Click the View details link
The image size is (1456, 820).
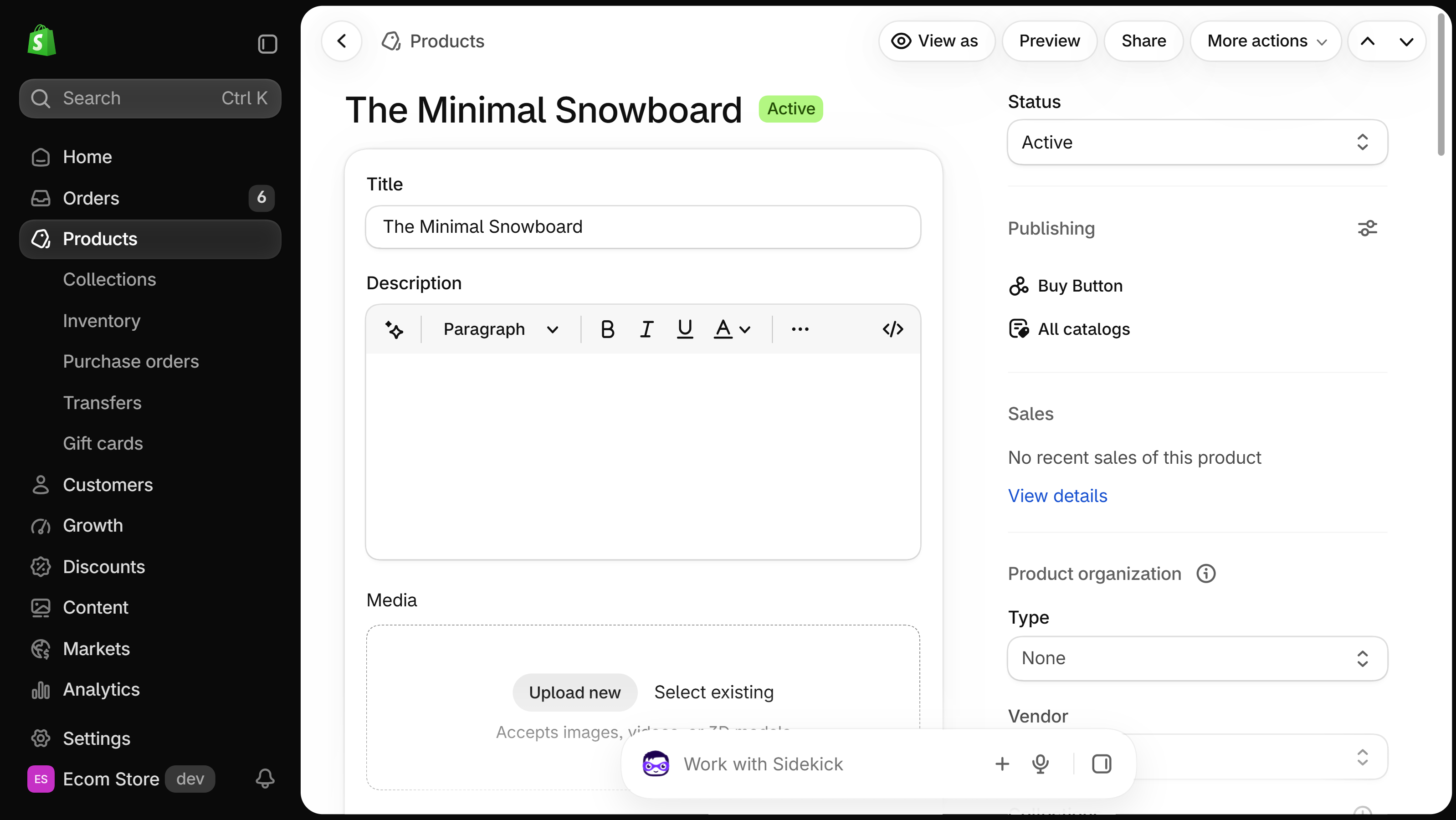tap(1057, 496)
